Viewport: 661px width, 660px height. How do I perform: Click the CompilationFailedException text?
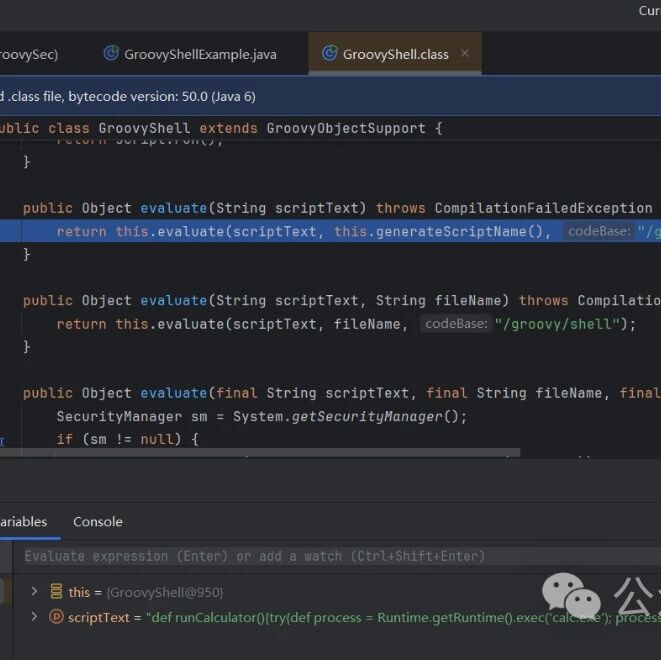pyautogui.click(x=544, y=208)
